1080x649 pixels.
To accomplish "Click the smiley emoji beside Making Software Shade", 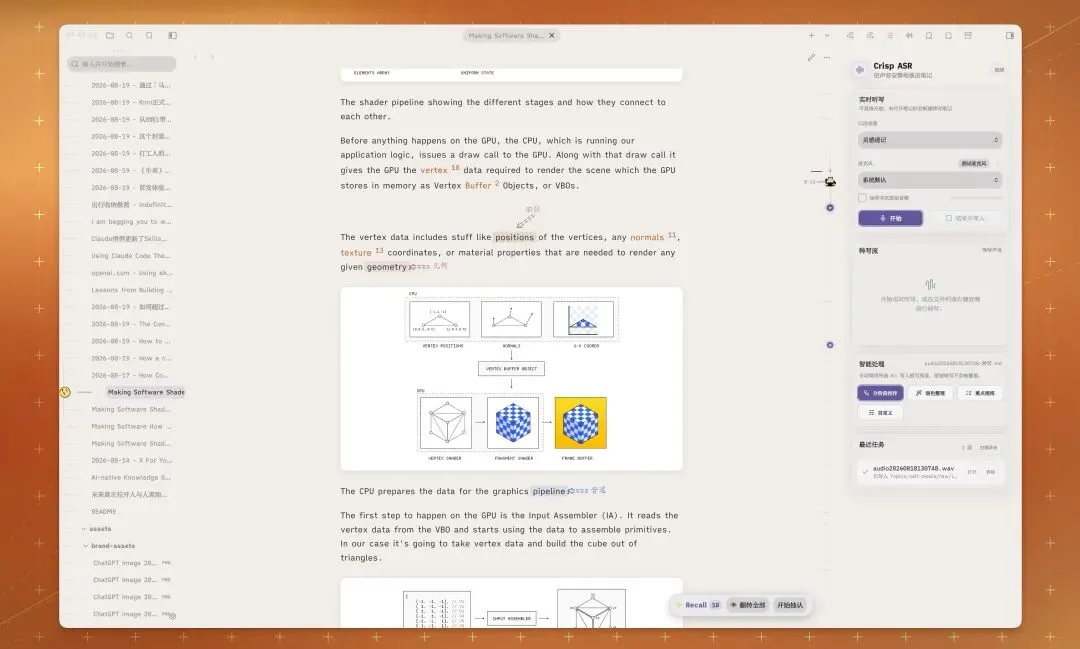I will point(65,391).
